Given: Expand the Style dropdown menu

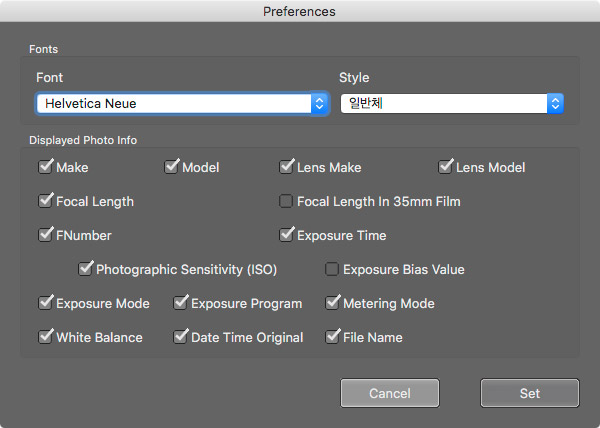Looking at the screenshot, I should pyautogui.click(x=451, y=103).
